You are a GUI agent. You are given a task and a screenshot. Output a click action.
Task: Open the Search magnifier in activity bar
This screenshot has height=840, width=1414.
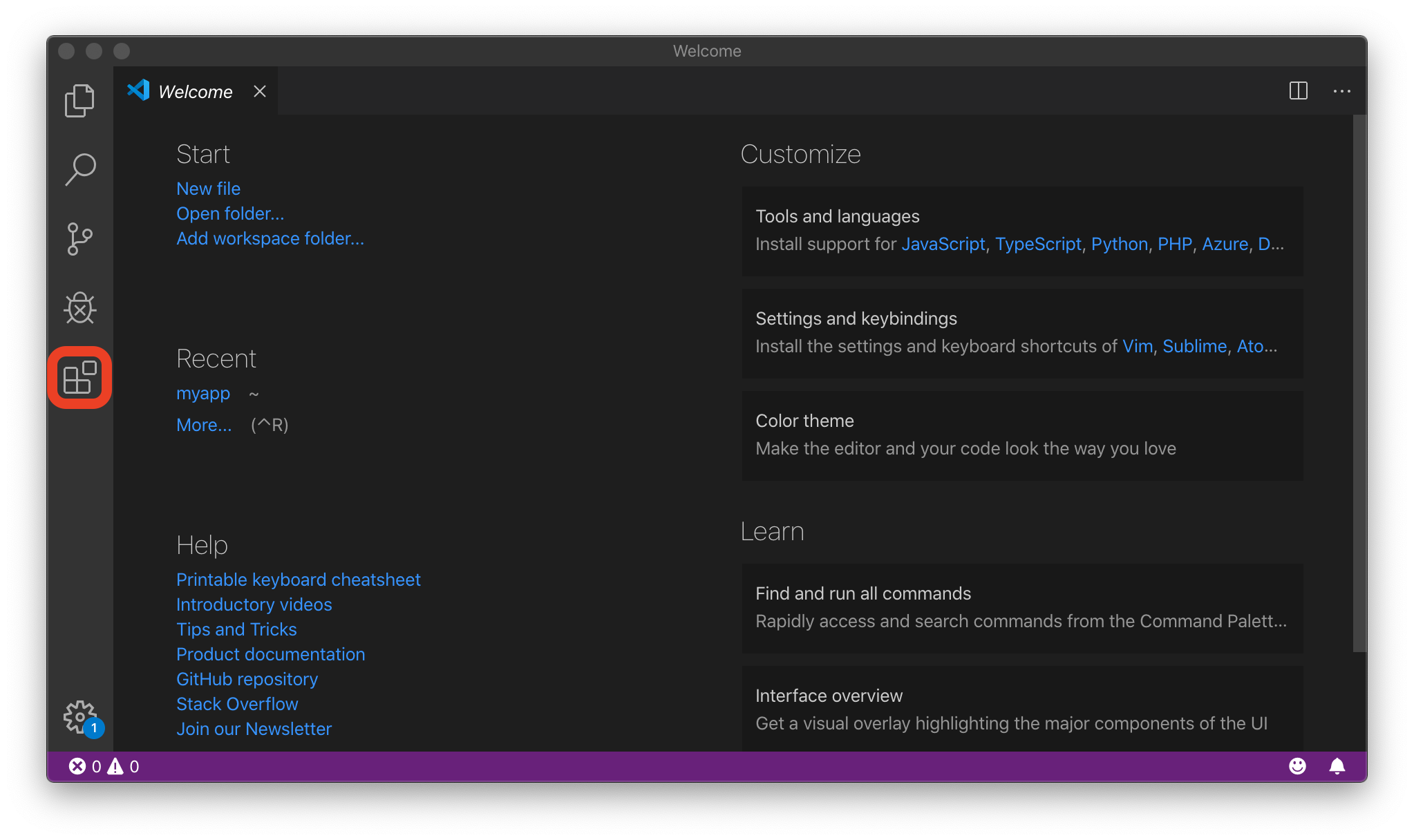coord(80,169)
